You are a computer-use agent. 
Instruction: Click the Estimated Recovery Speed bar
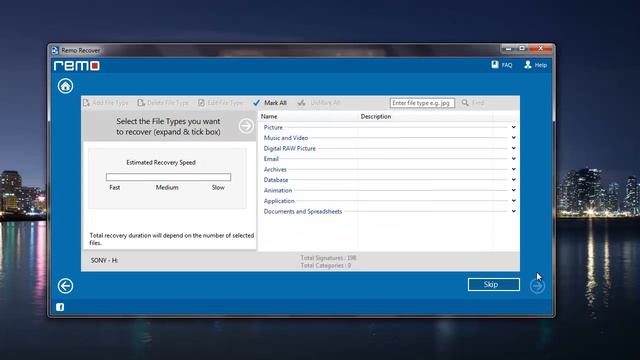pyautogui.click(x=168, y=177)
